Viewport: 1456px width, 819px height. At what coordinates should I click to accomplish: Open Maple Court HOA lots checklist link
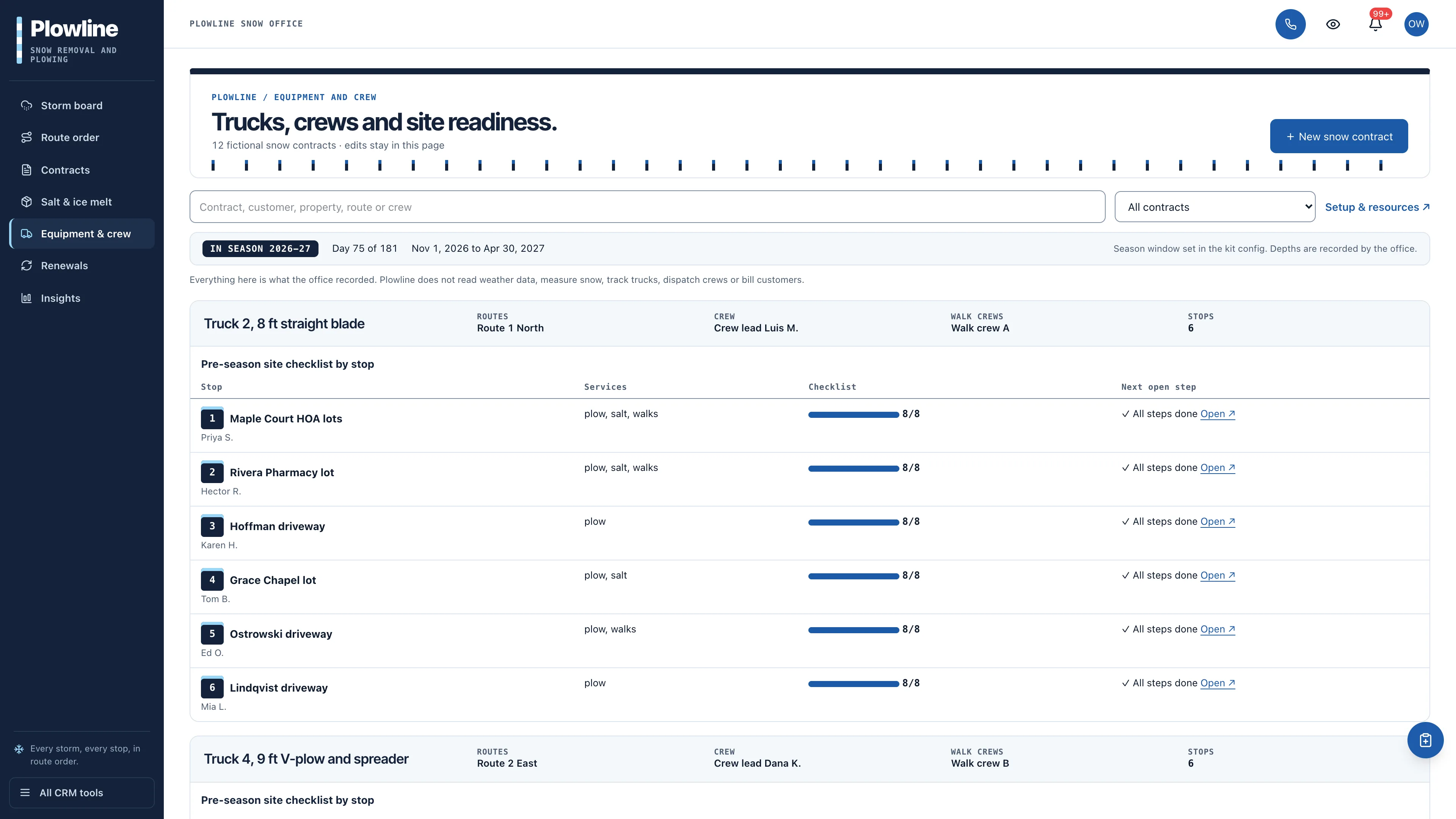(x=1218, y=414)
